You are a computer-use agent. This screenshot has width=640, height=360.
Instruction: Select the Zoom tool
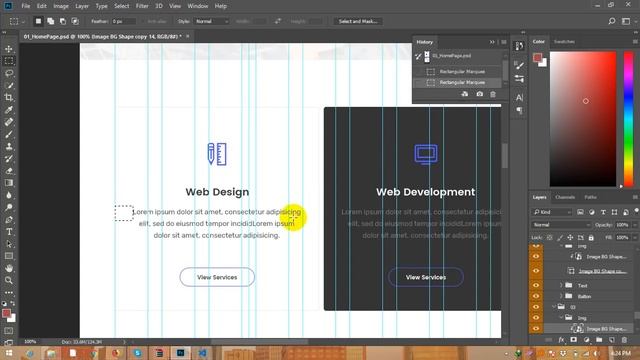point(9,280)
